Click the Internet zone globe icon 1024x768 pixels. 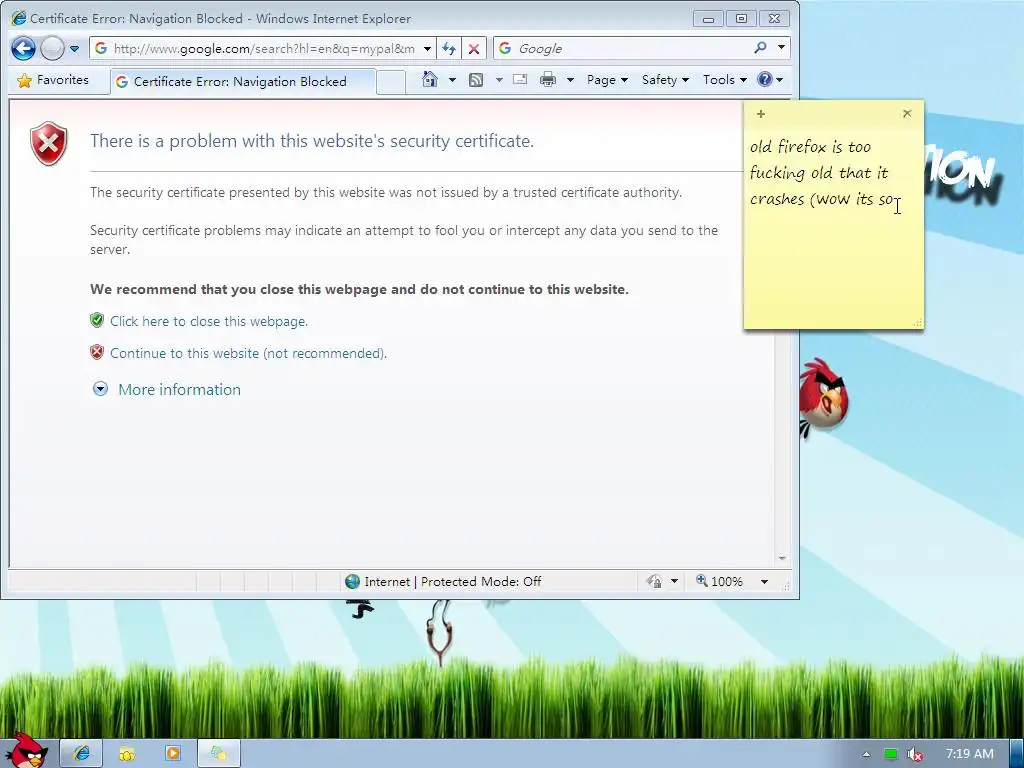coord(353,581)
